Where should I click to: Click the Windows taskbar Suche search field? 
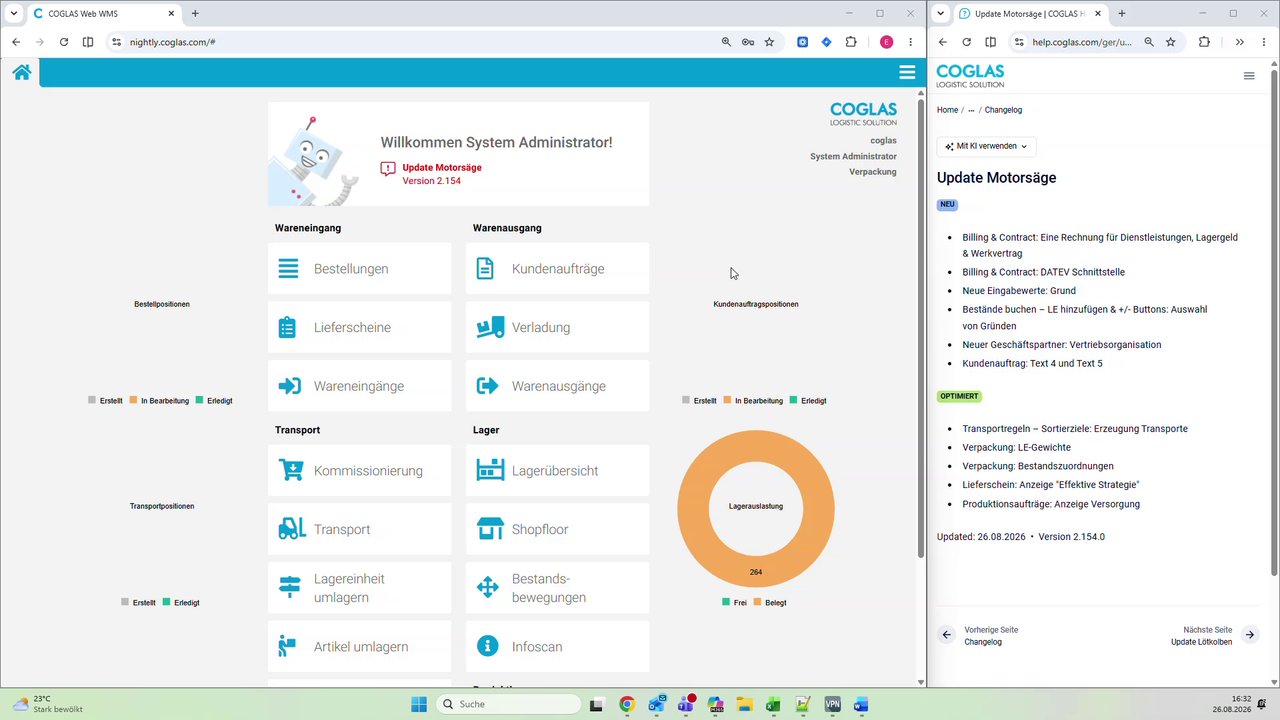tap(508, 704)
